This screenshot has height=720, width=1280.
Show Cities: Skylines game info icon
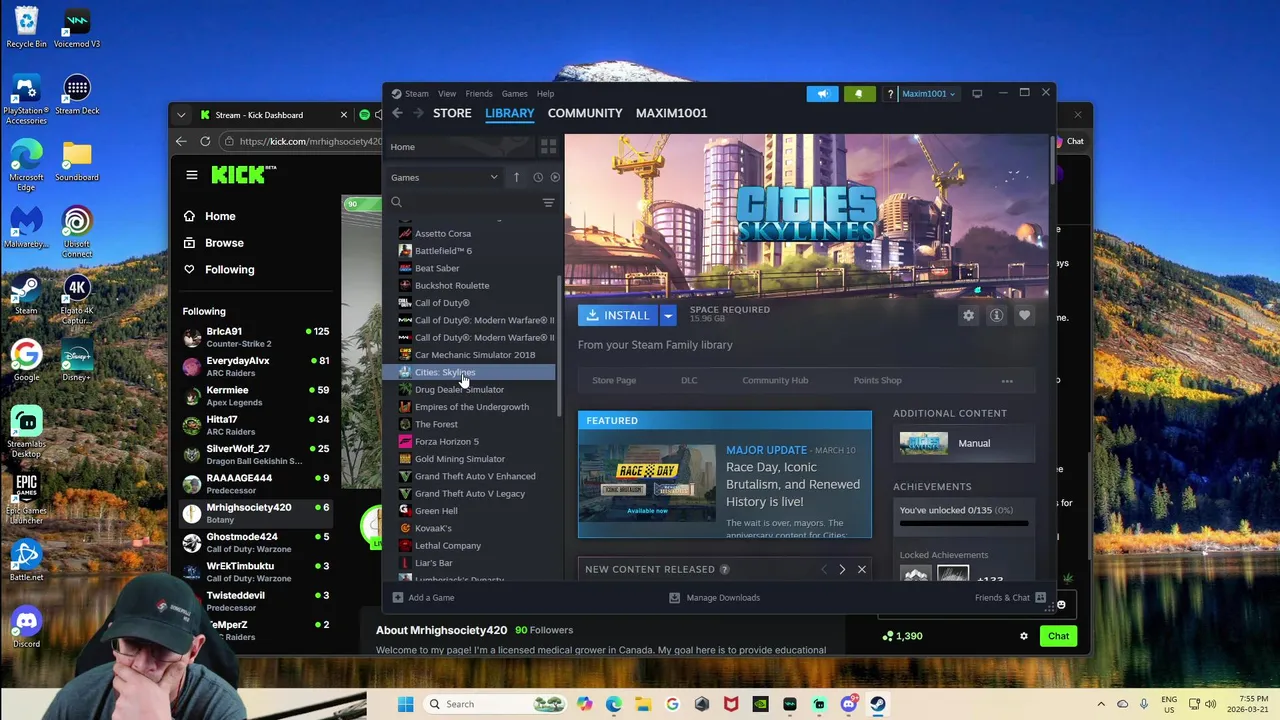(996, 315)
